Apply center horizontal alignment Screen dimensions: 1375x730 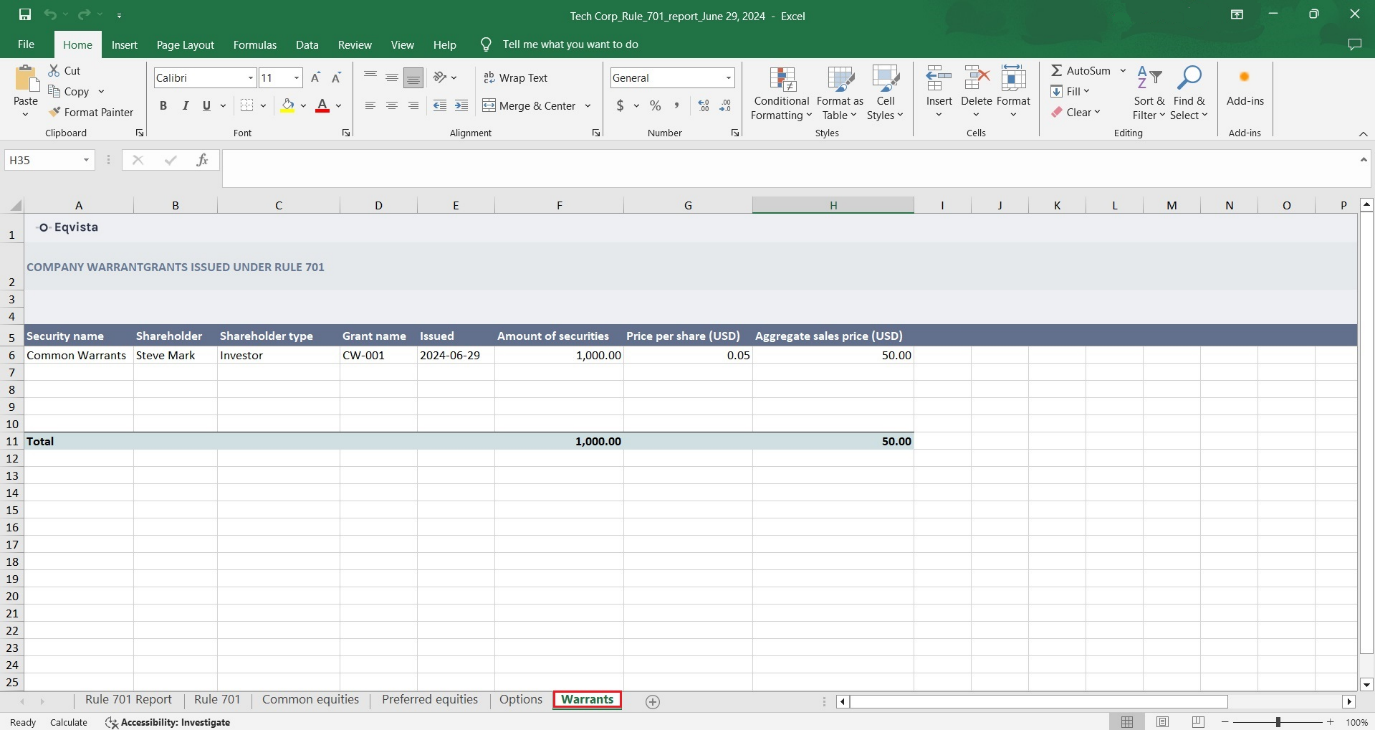click(391, 105)
